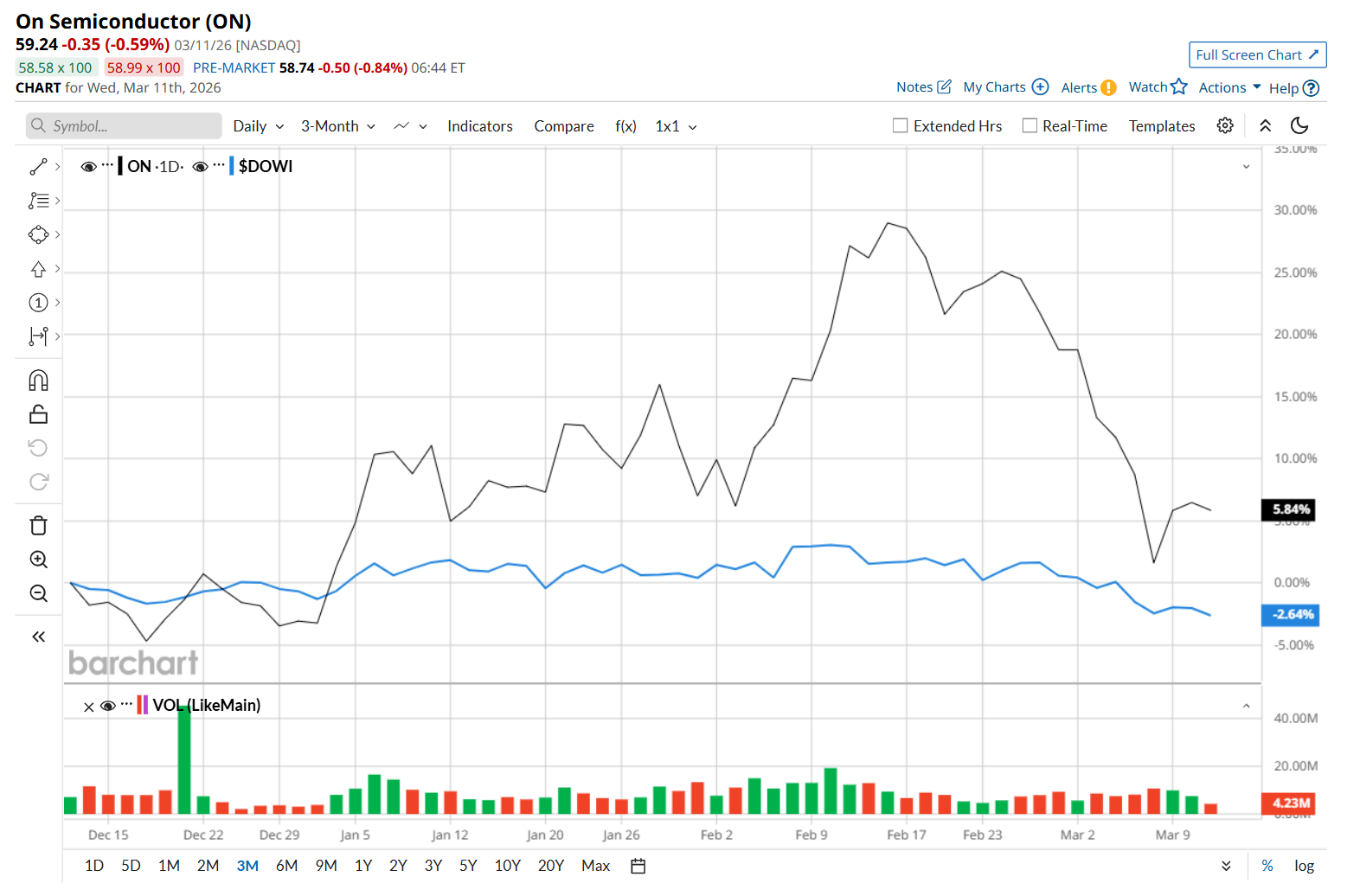Select the 1Y range
This screenshot has width=1360, height=896.
(363, 866)
